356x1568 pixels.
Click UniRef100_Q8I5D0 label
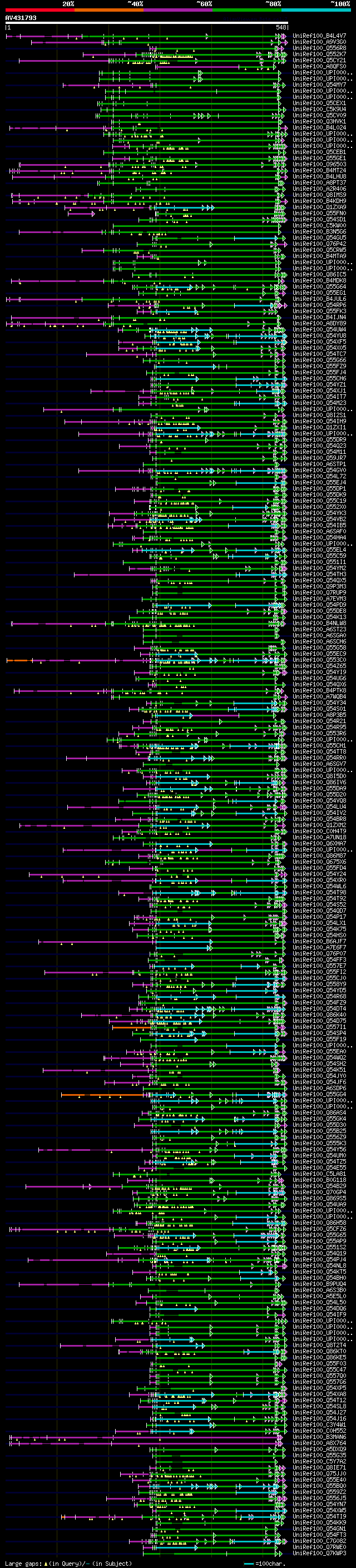pos(319,776)
